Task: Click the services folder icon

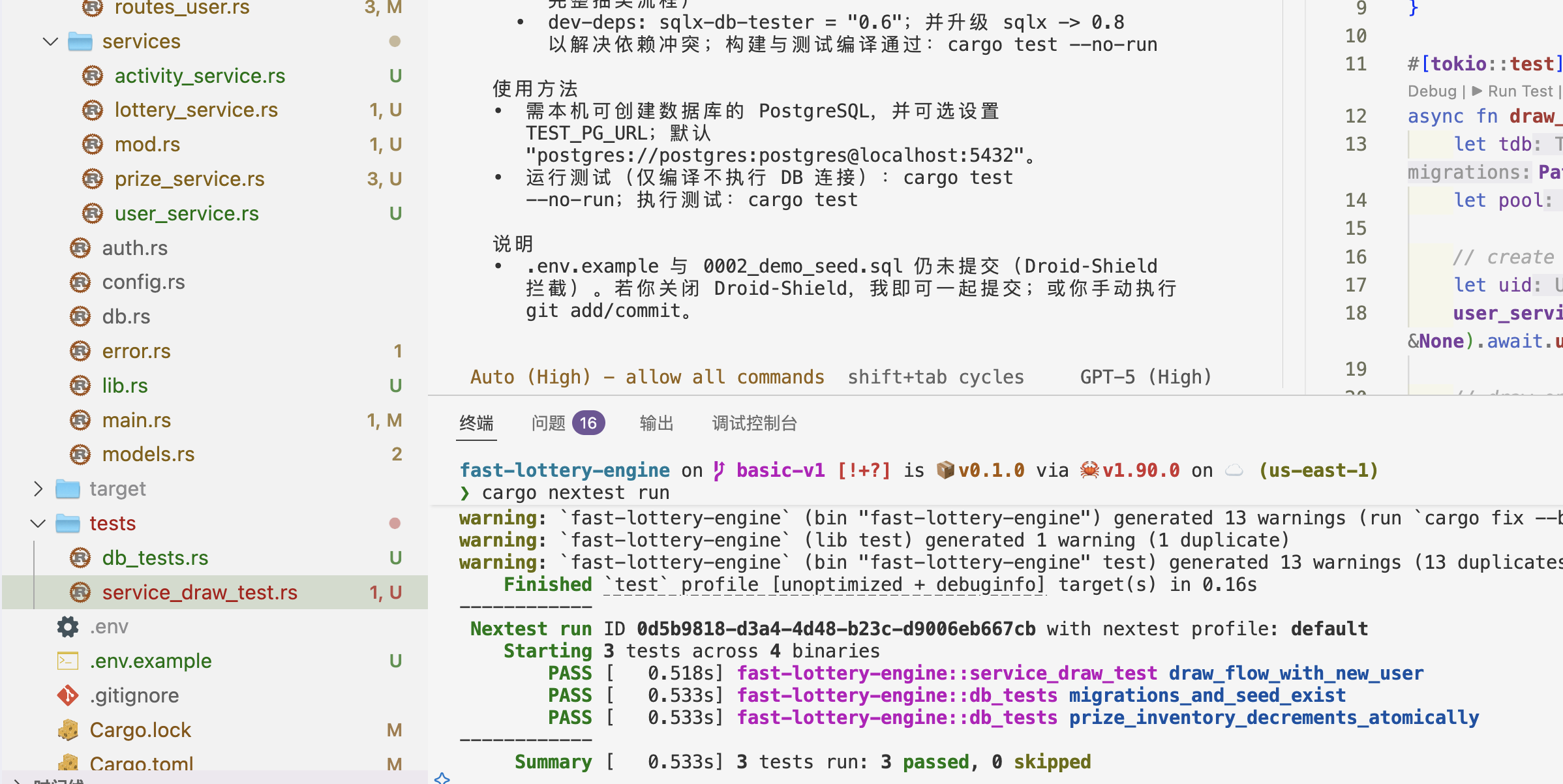Action: 80,41
